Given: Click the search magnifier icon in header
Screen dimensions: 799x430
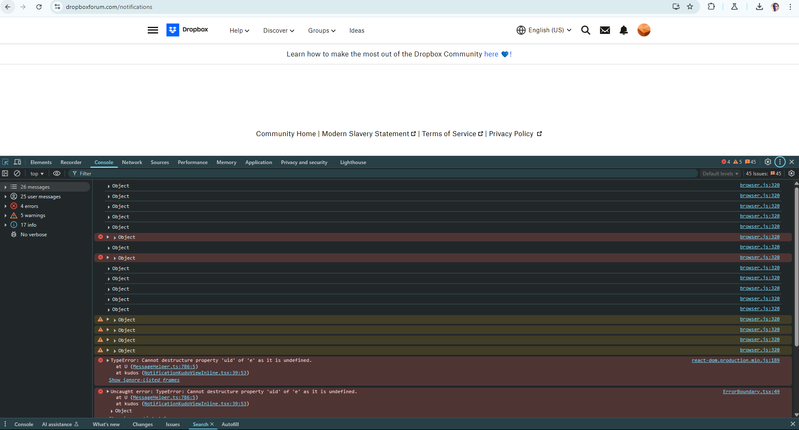Looking at the screenshot, I should [x=586, y=30].
